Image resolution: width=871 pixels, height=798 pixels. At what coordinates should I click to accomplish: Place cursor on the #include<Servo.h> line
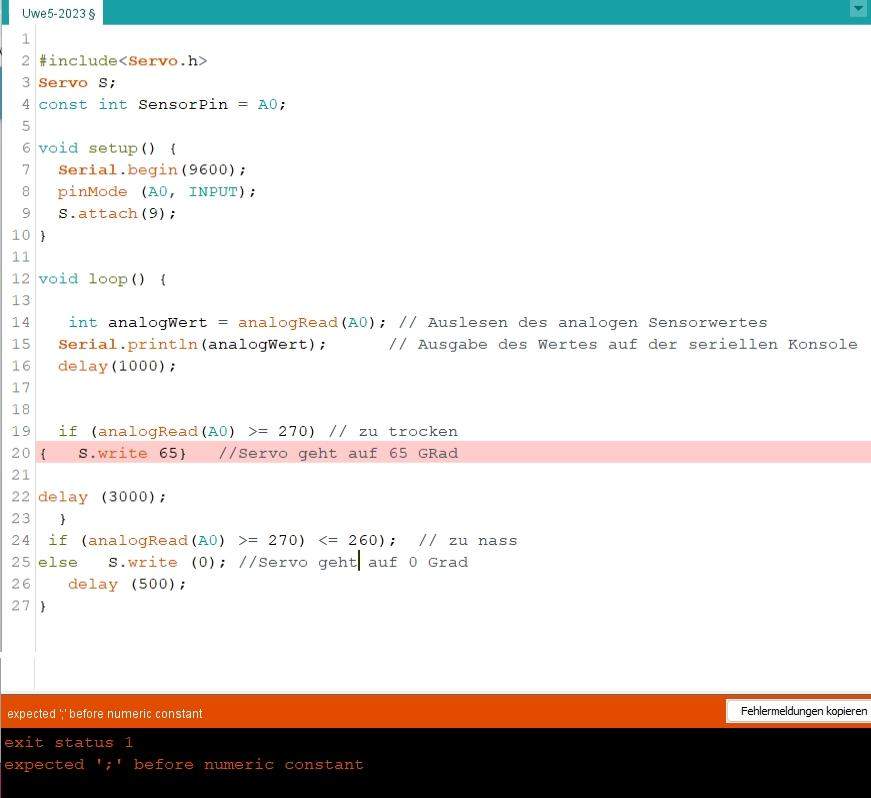(122, 61)
